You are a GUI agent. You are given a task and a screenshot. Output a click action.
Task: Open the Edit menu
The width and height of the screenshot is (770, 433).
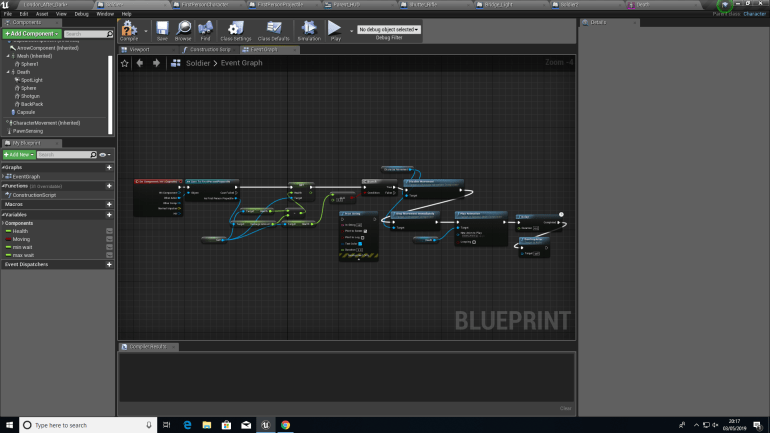click(24, 14)
